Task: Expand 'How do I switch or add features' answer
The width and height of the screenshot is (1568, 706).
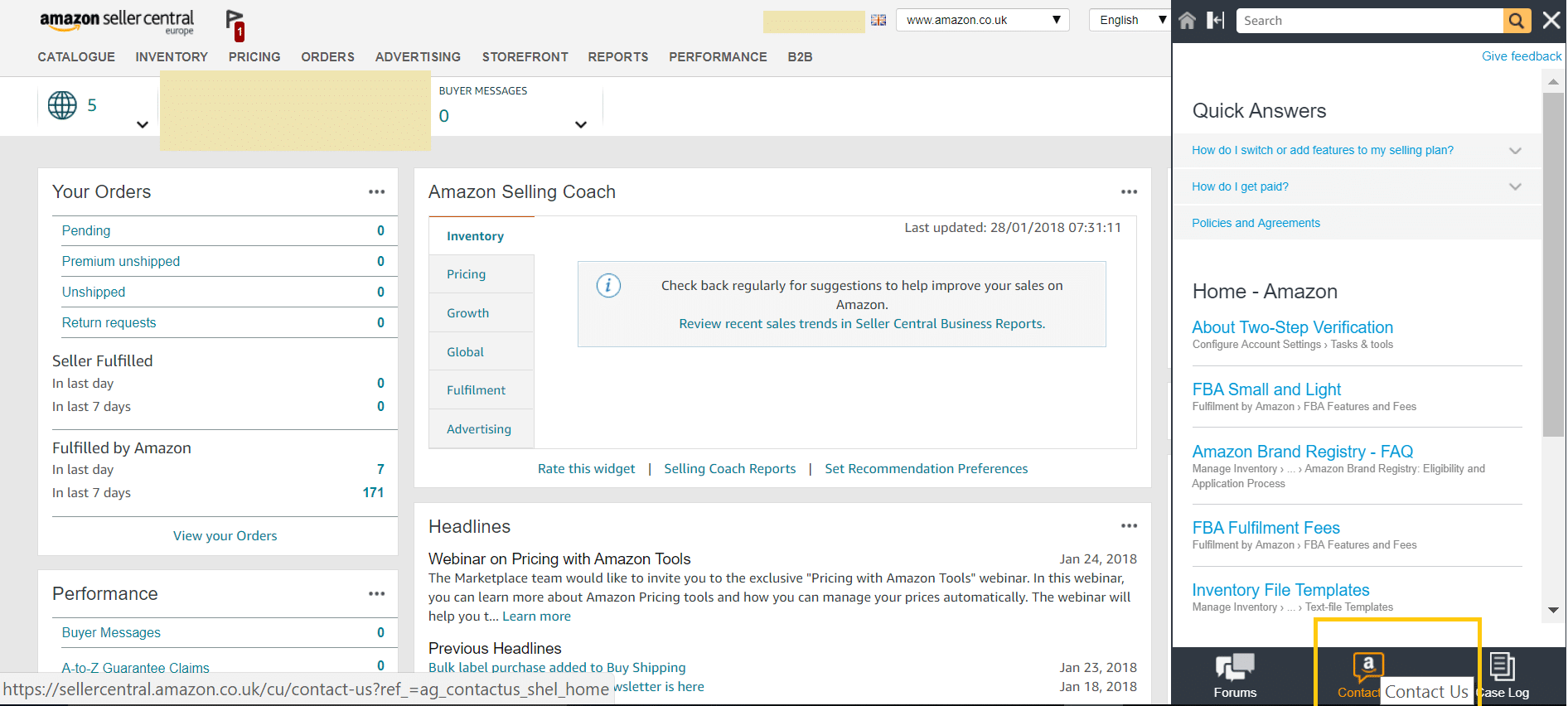Action: tap(1515, 151)
